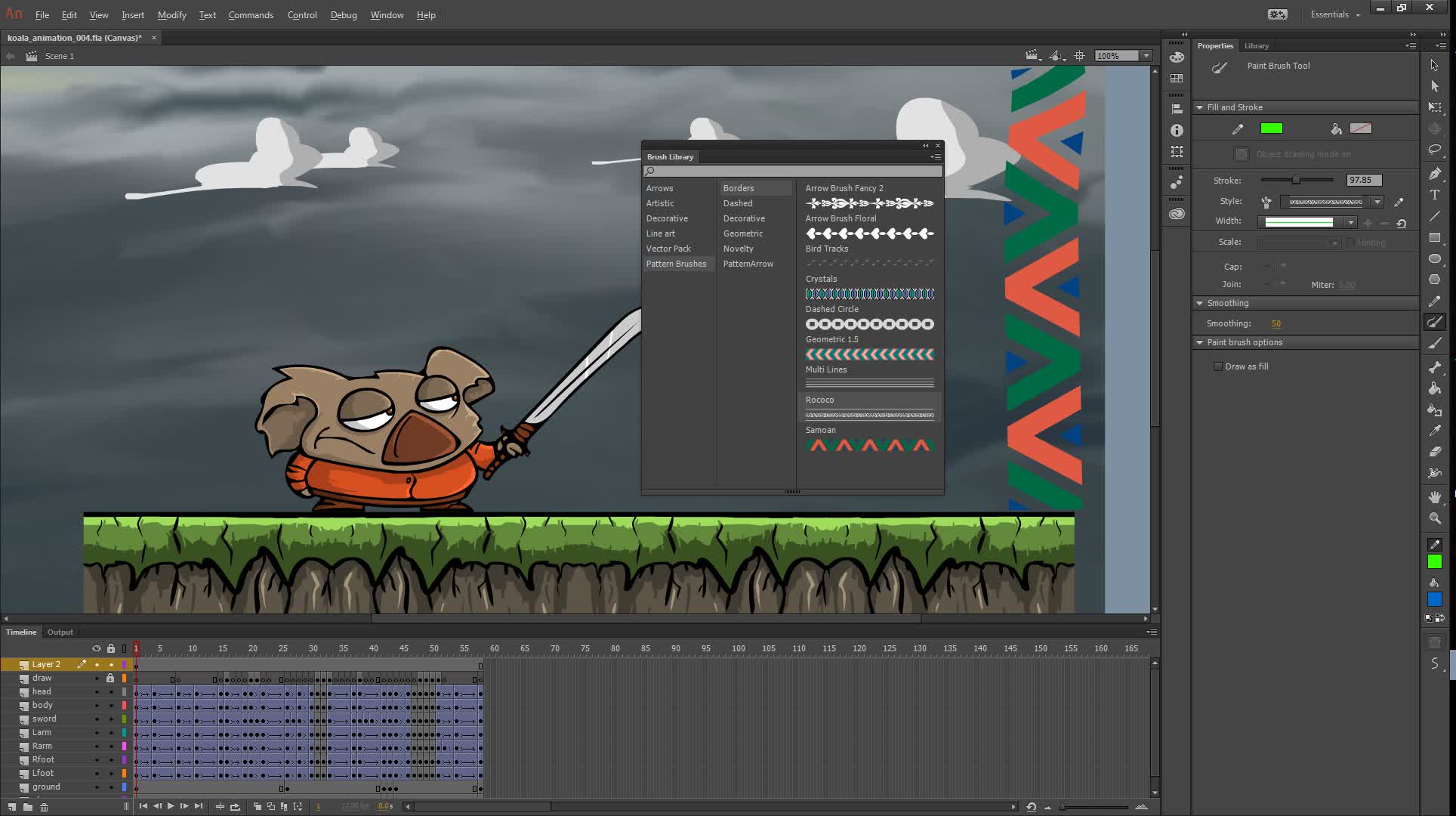Toggle loop playback button

click(235, 806)
